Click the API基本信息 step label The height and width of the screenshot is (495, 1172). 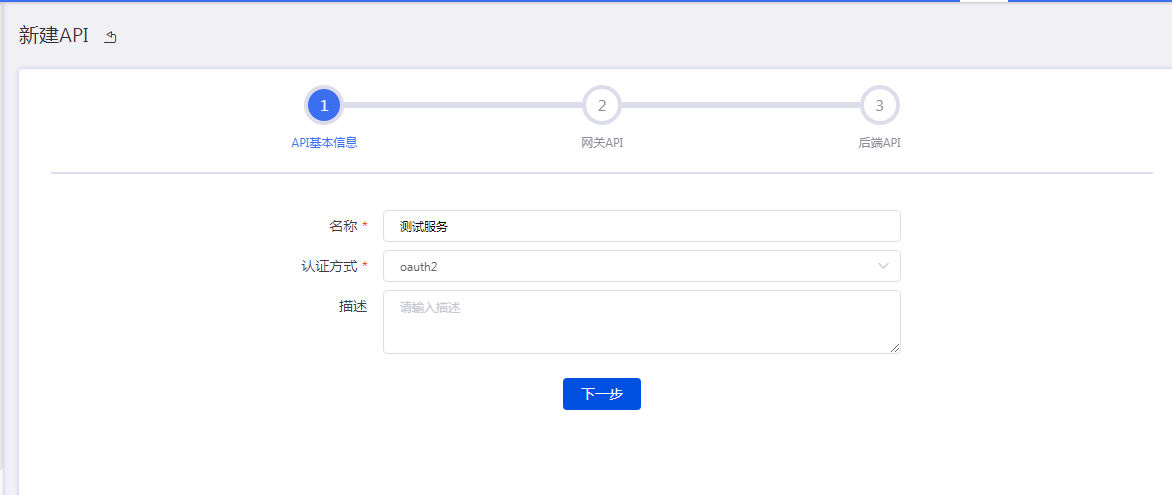[324, 143]
